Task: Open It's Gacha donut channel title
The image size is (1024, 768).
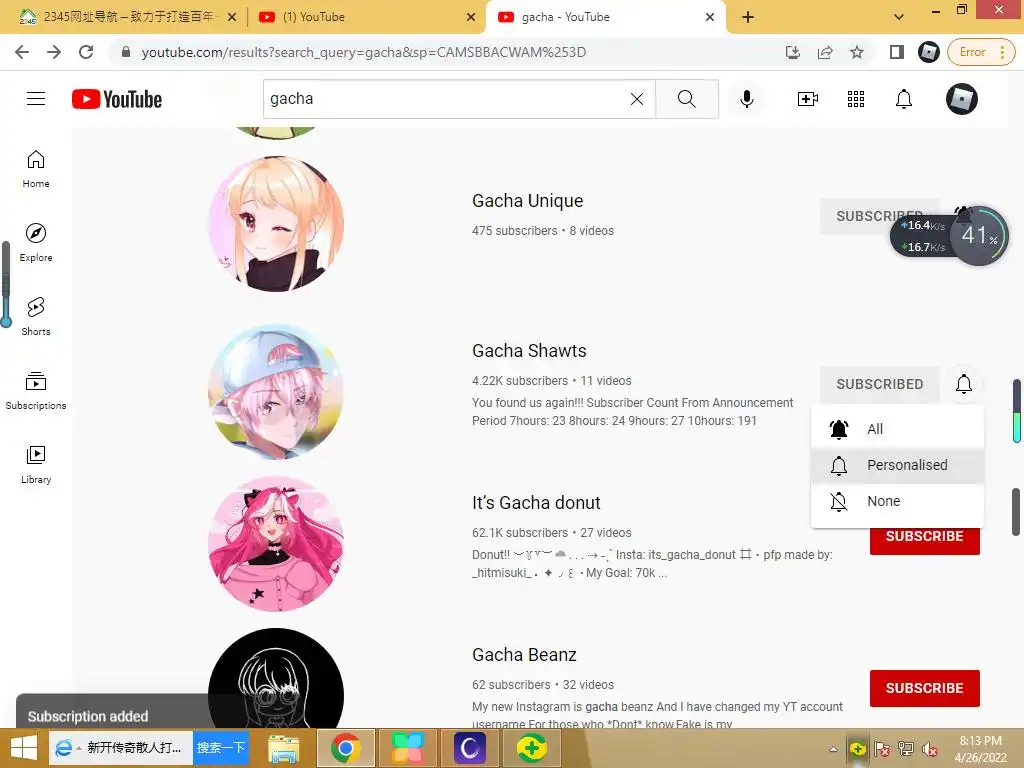Action: [536, 503]
